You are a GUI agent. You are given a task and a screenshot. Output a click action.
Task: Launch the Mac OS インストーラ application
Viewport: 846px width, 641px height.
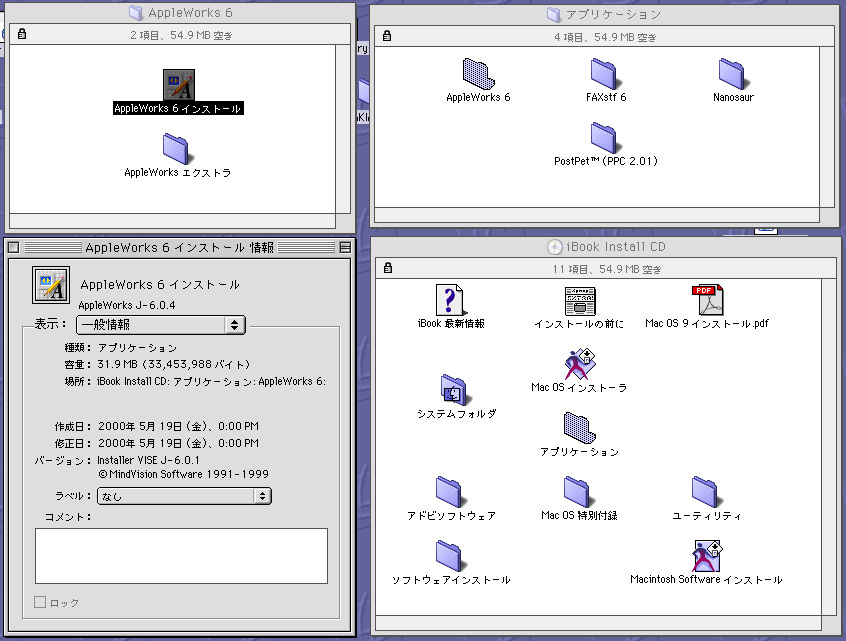tap(579, 364)
